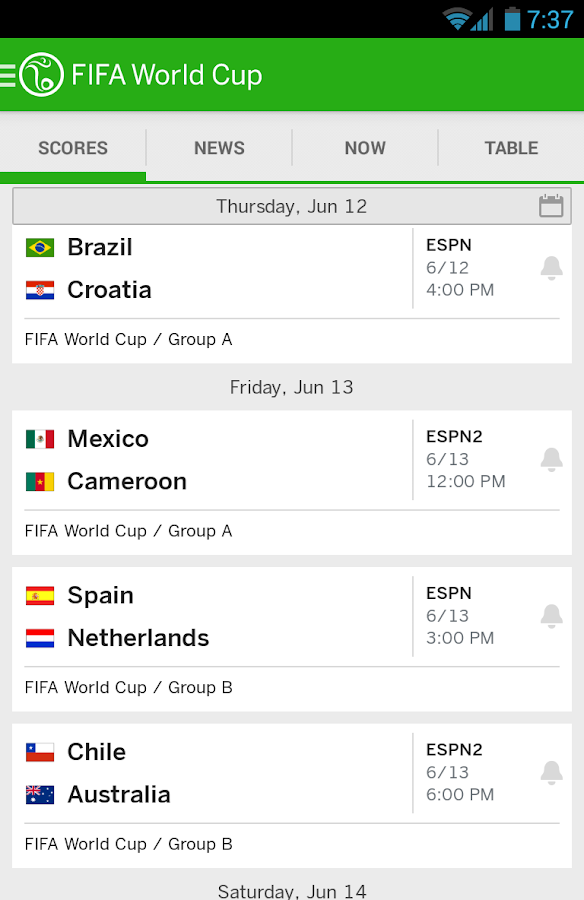Open the Brazil team row
The height and width of the screenshot is (900, 584).
point(212,247)
